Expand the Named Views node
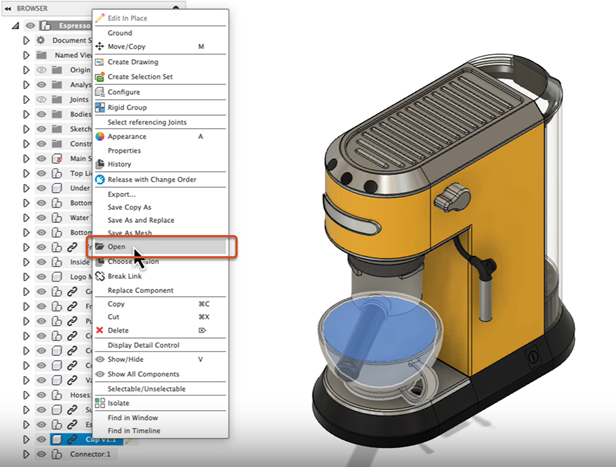 tap(26, 55)
